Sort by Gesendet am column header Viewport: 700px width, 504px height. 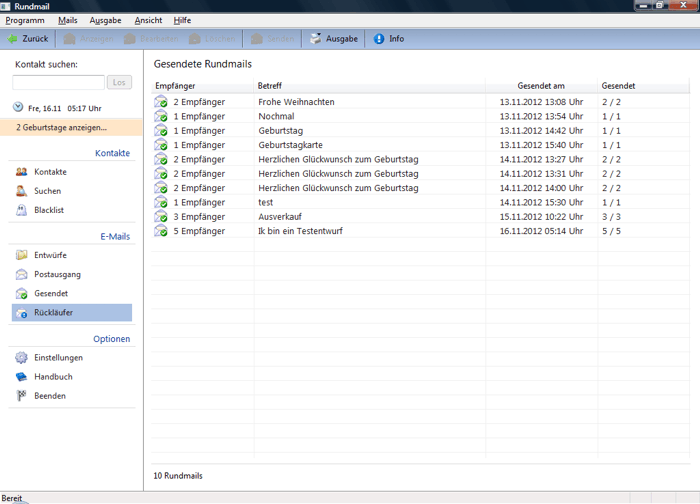pos(541,86)
